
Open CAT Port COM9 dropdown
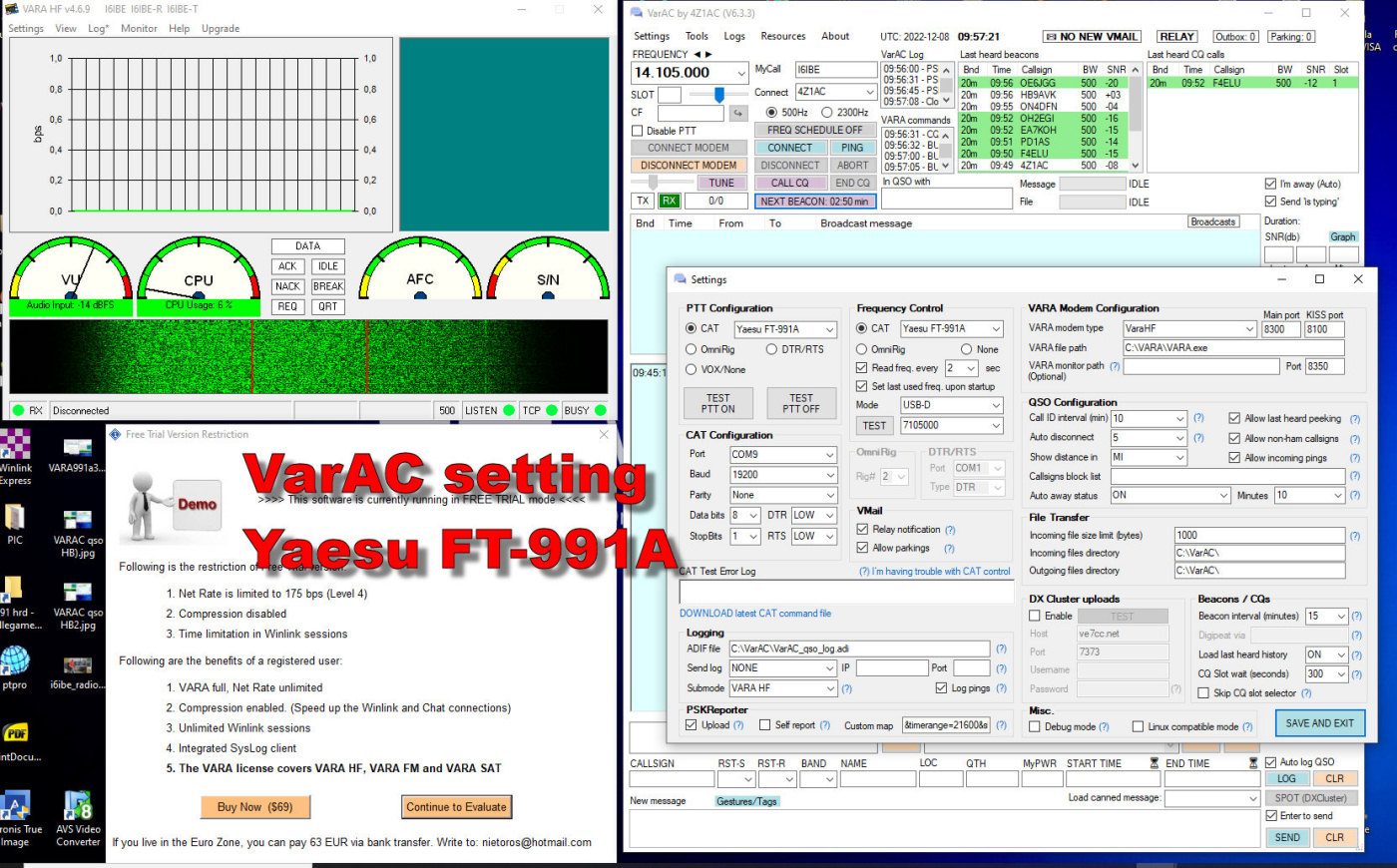coord(782,455)
